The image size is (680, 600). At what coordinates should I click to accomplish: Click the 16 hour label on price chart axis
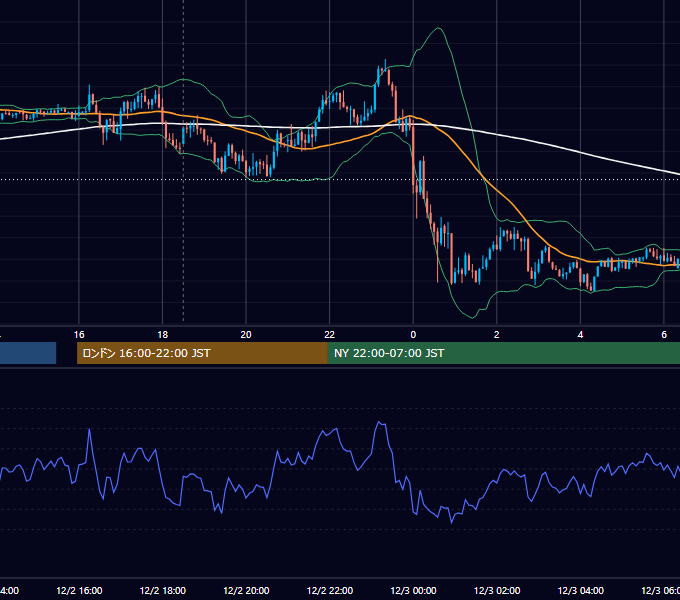coord(79,335)
